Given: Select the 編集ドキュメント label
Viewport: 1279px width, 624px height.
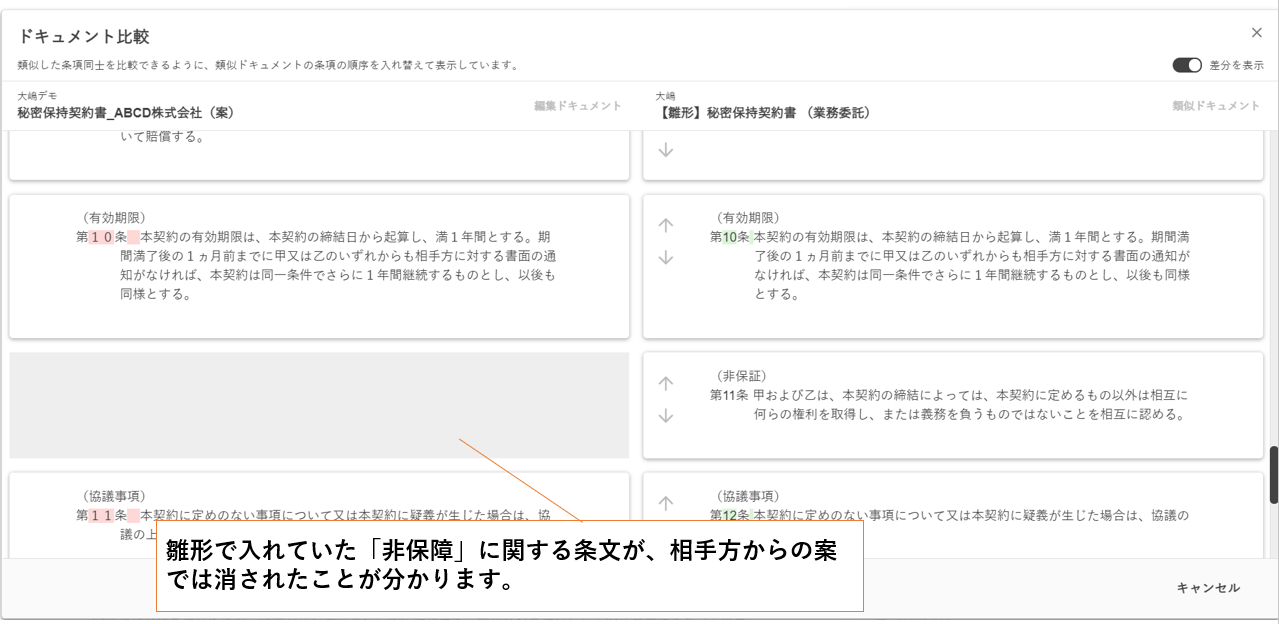Looking at the screenshot, I should 577,106.
